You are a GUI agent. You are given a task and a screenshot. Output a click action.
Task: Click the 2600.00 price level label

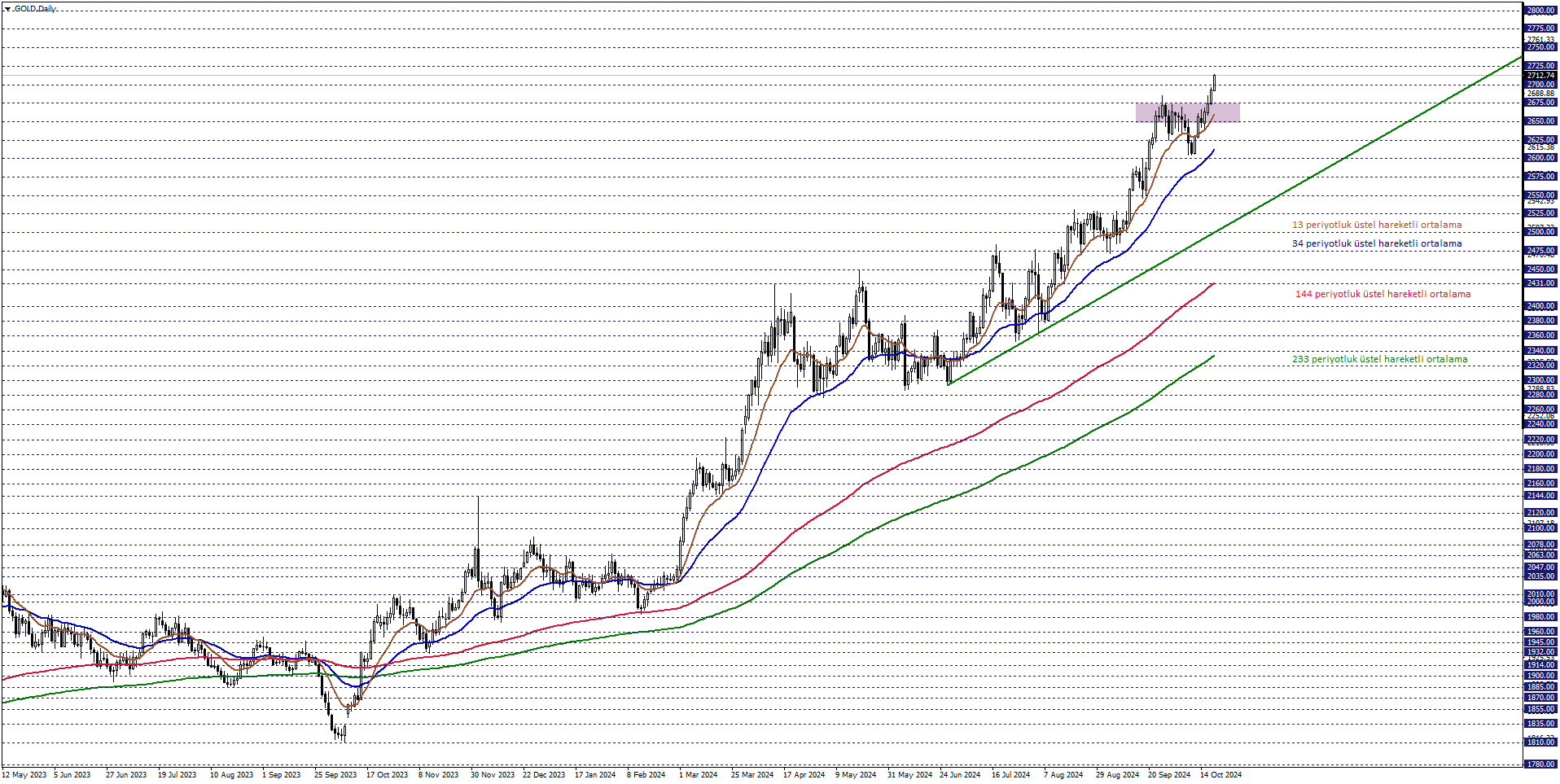[1540, 158]
